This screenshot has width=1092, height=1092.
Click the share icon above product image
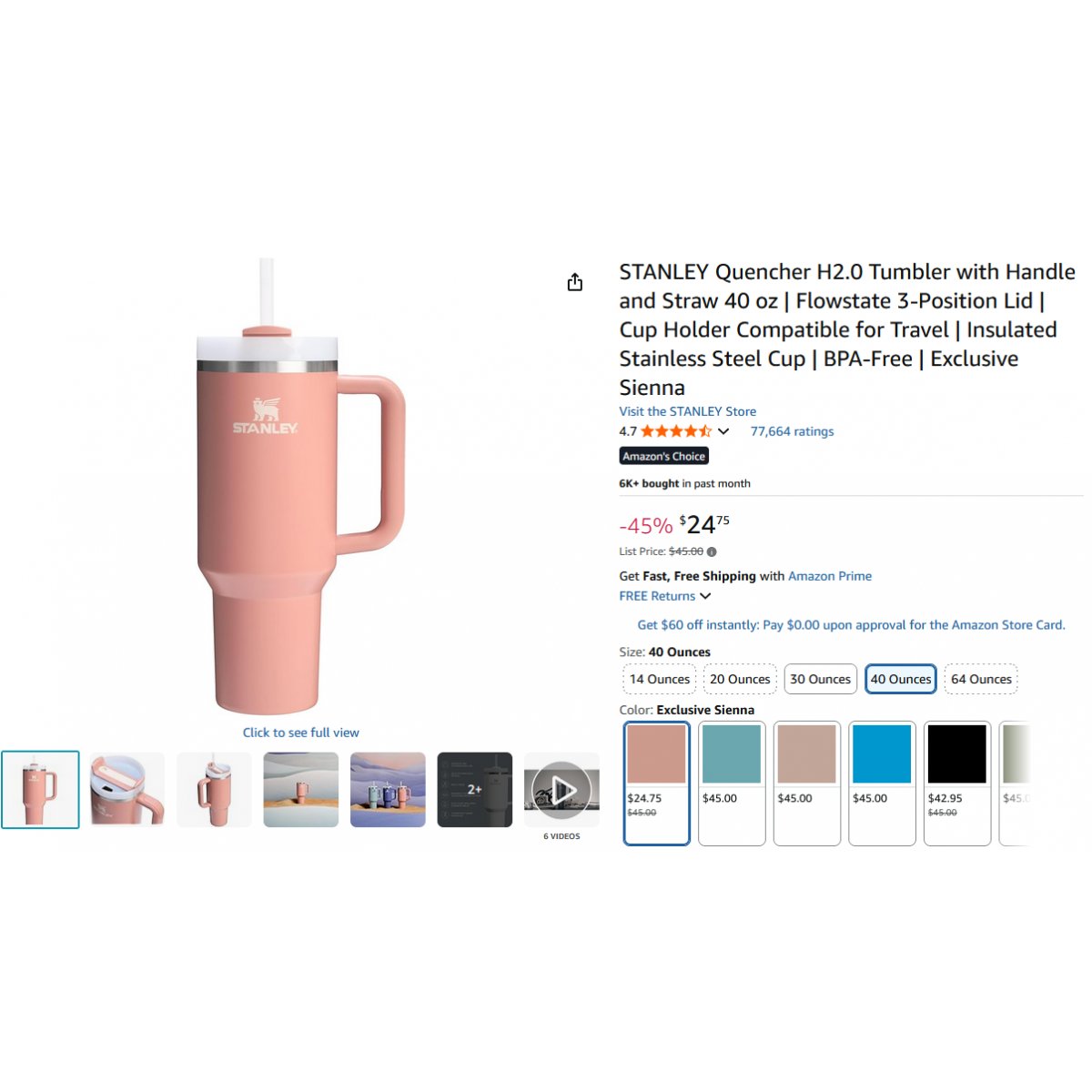pyautogui.click(x=575, y=282)
